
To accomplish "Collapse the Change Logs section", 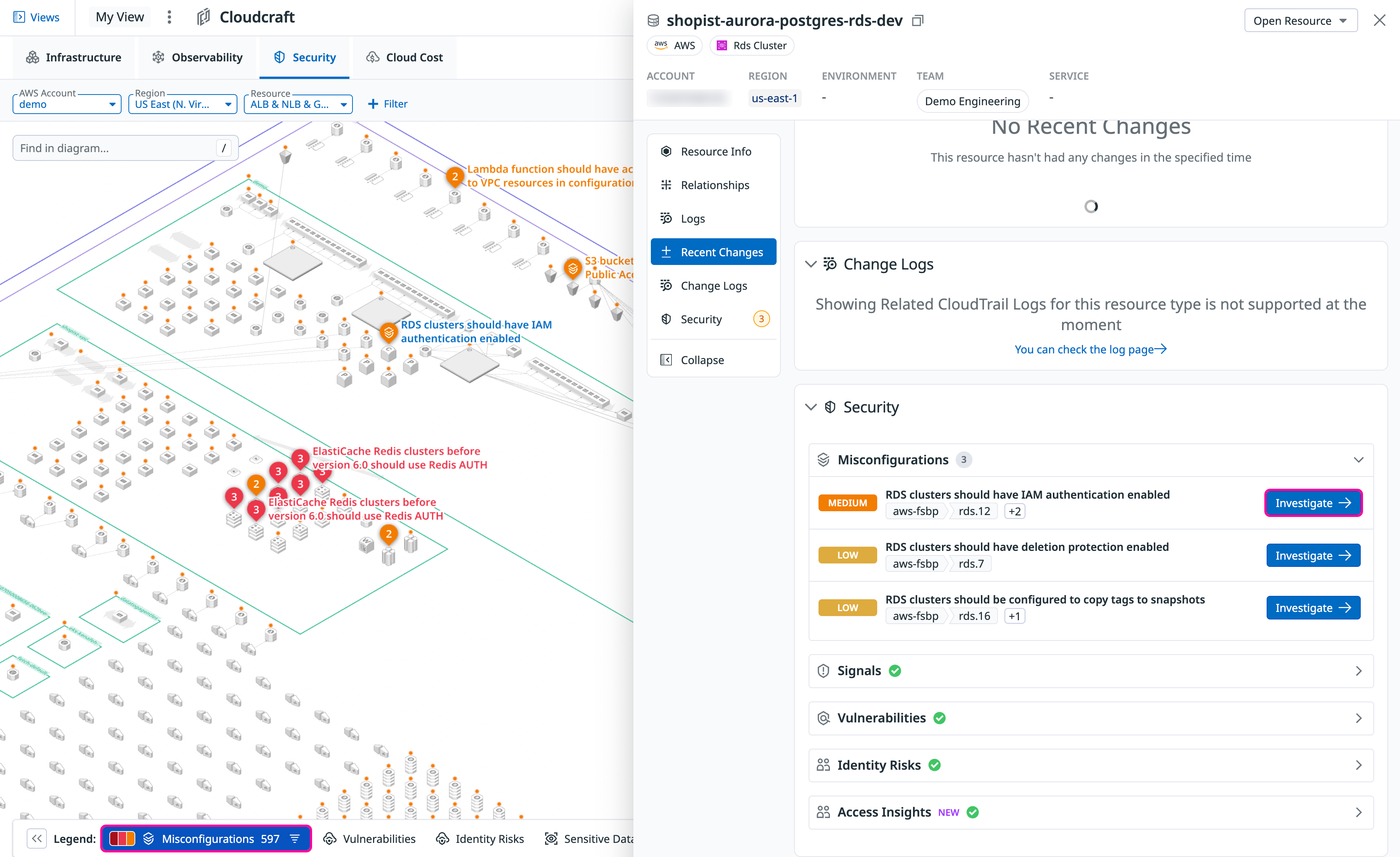I will [x=811, y=264].
